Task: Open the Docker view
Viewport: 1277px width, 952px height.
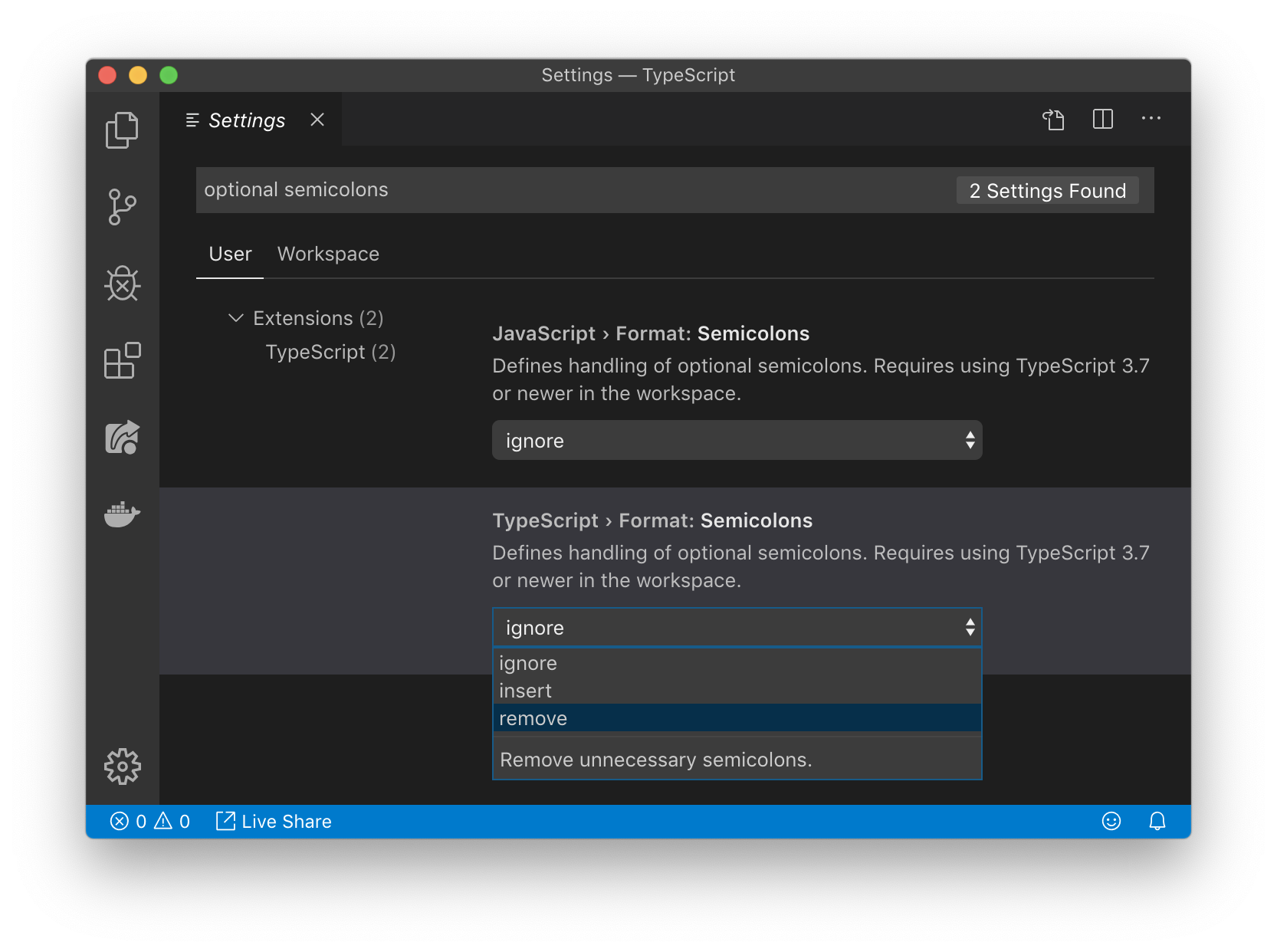Action: click(x=121, y=514)
